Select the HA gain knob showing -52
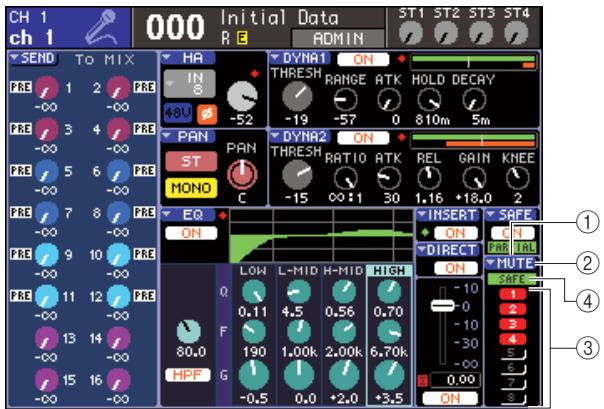Image resolution: width=604 pixels, height=409 pixels. [x=242, y=97]
